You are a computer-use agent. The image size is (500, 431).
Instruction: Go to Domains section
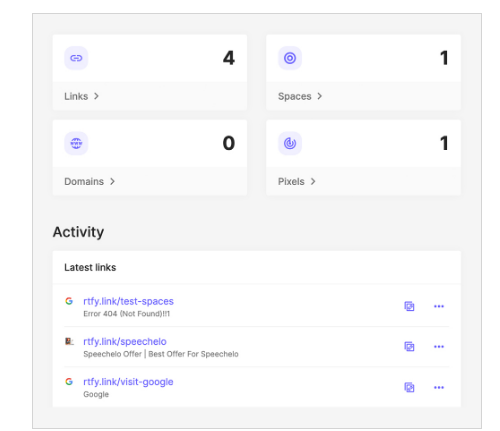[x=90, y=181]
